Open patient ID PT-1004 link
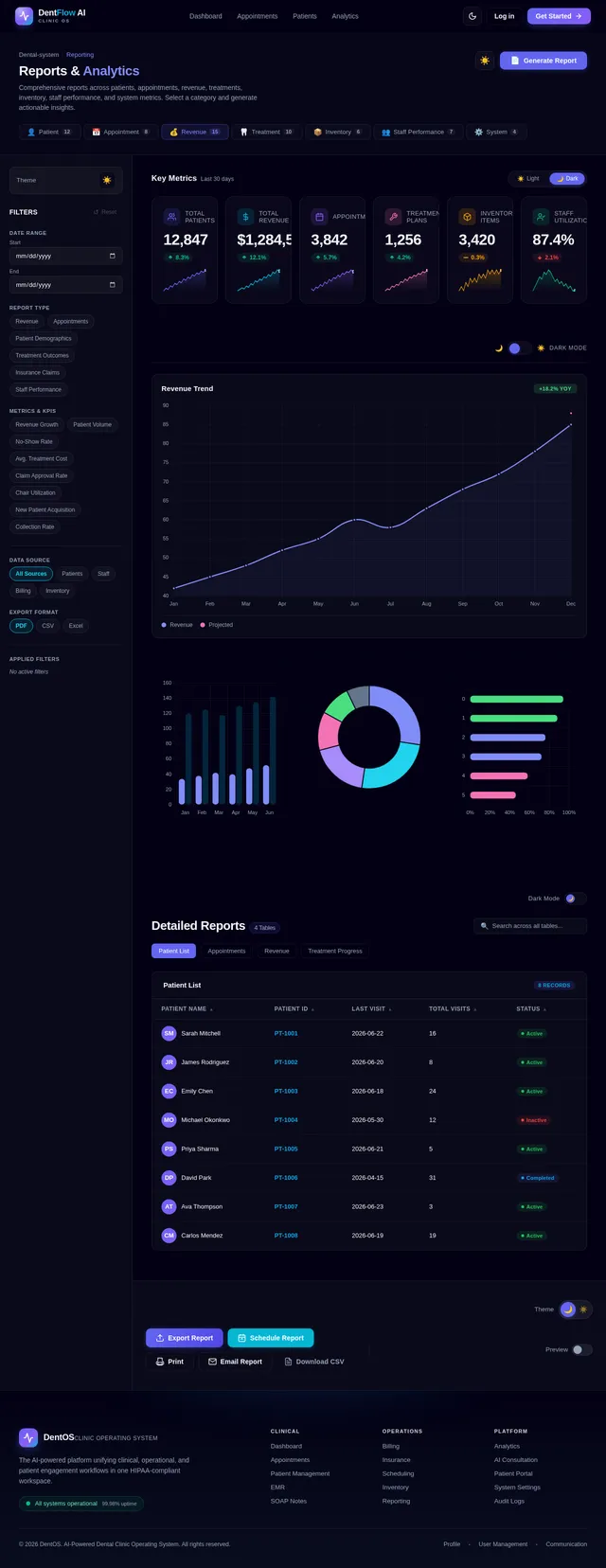The image size is (606, 1568). pyautogui.click(x=286, y=1120)
